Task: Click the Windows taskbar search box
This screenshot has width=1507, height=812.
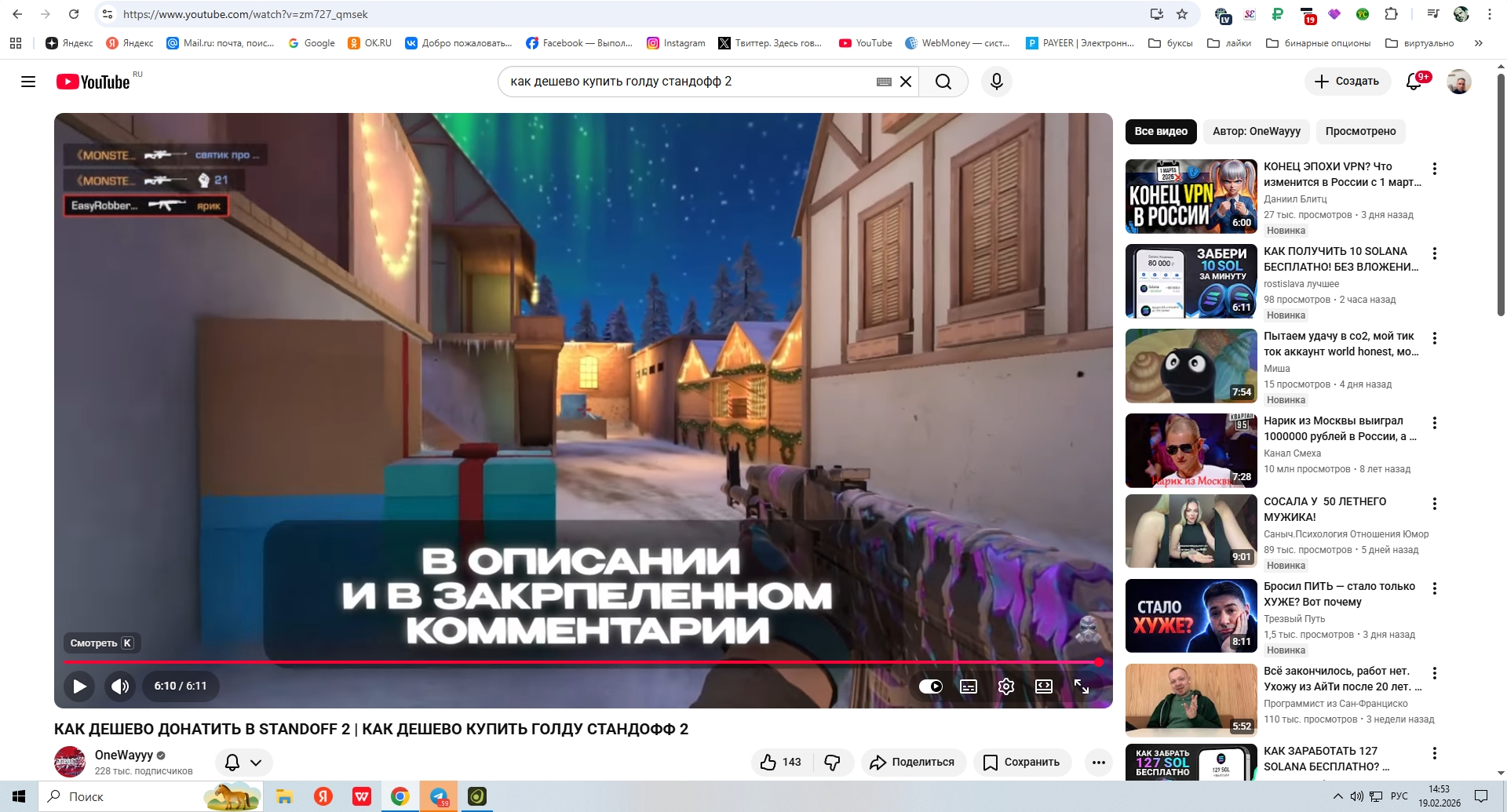Action: 149,796
